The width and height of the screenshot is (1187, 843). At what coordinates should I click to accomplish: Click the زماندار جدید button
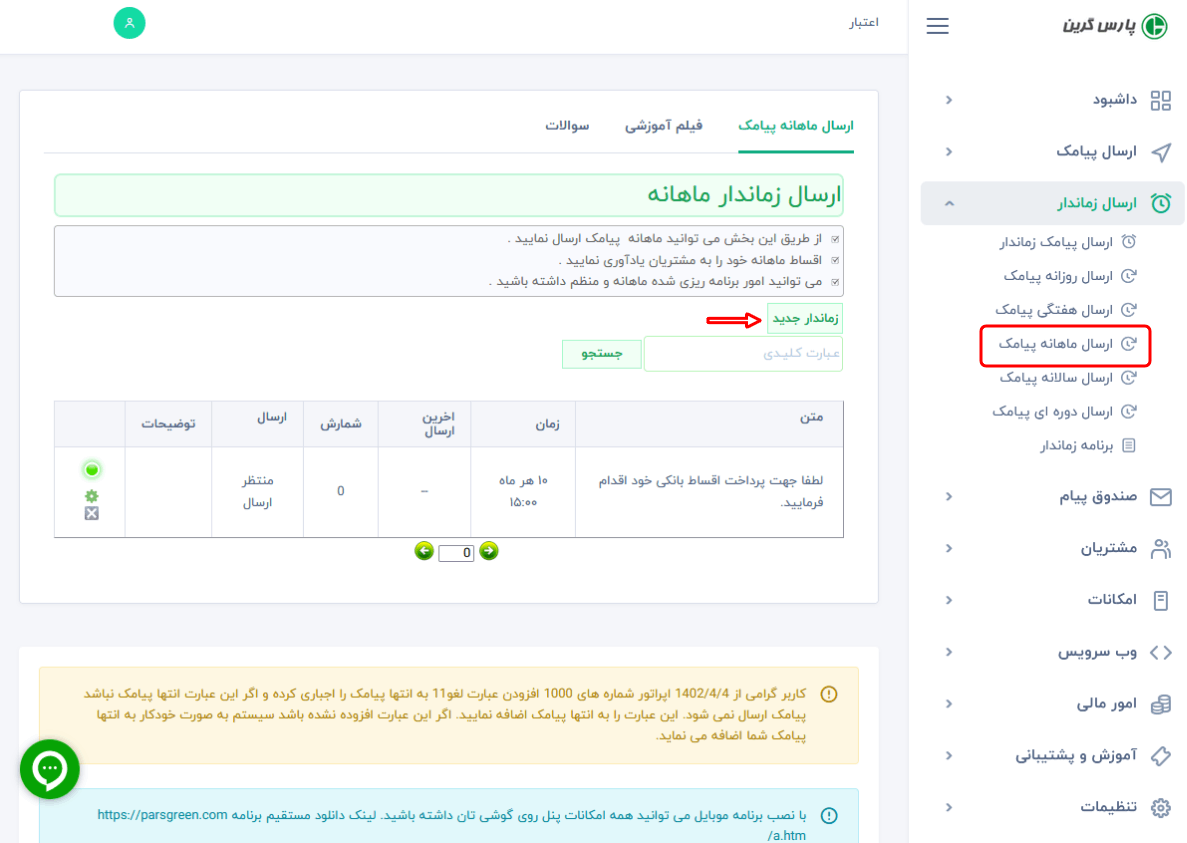pos(805,319)
